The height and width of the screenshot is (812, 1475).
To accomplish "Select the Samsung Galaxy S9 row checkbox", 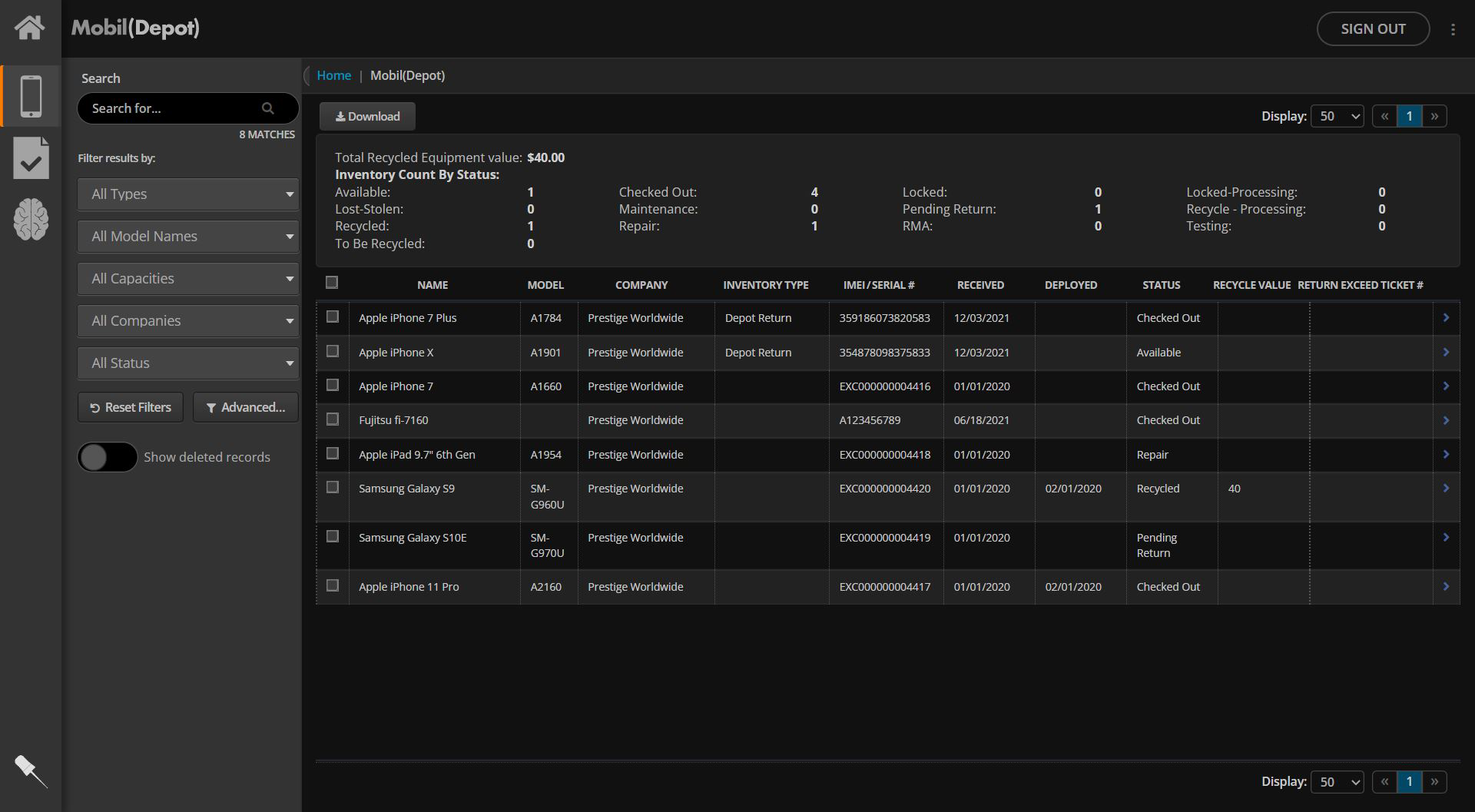I will coord(333,487).
